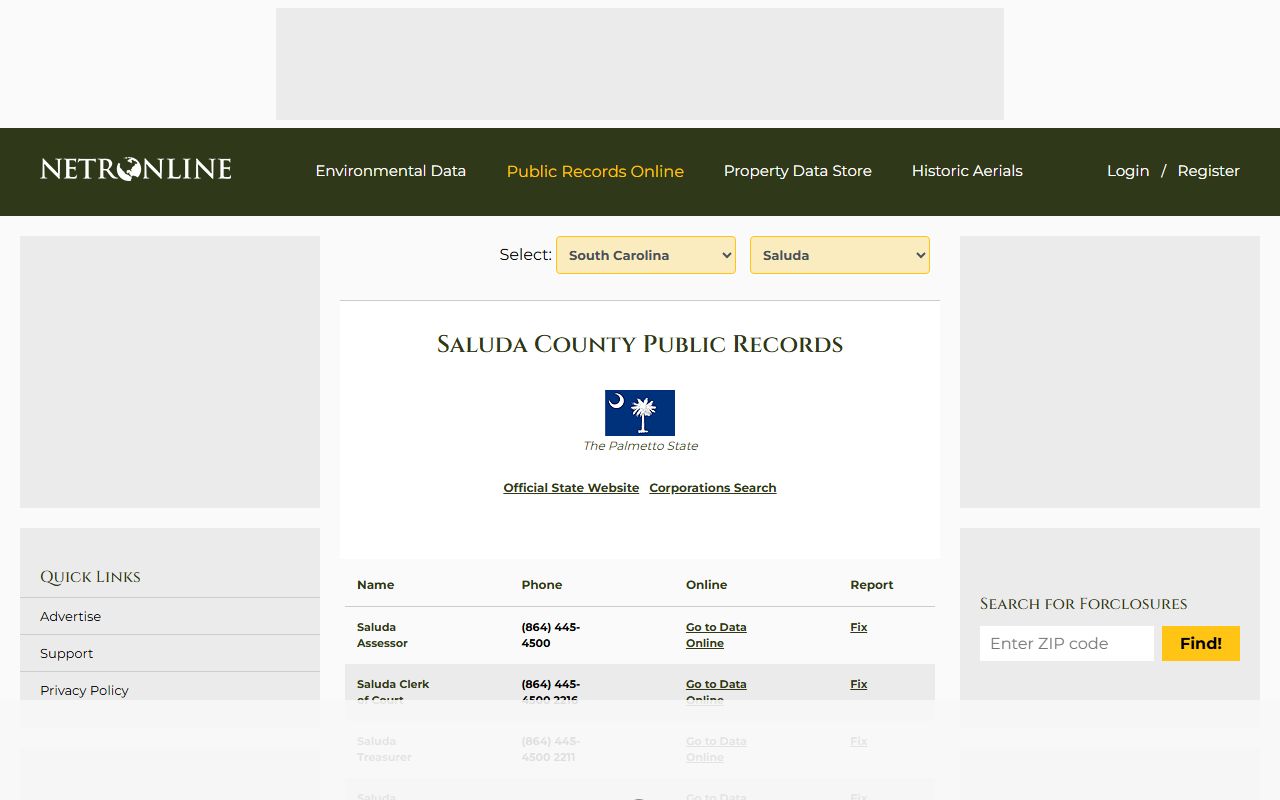Focus the Enter ZIP code field

pyautogui.click(x=1067, y=643)
